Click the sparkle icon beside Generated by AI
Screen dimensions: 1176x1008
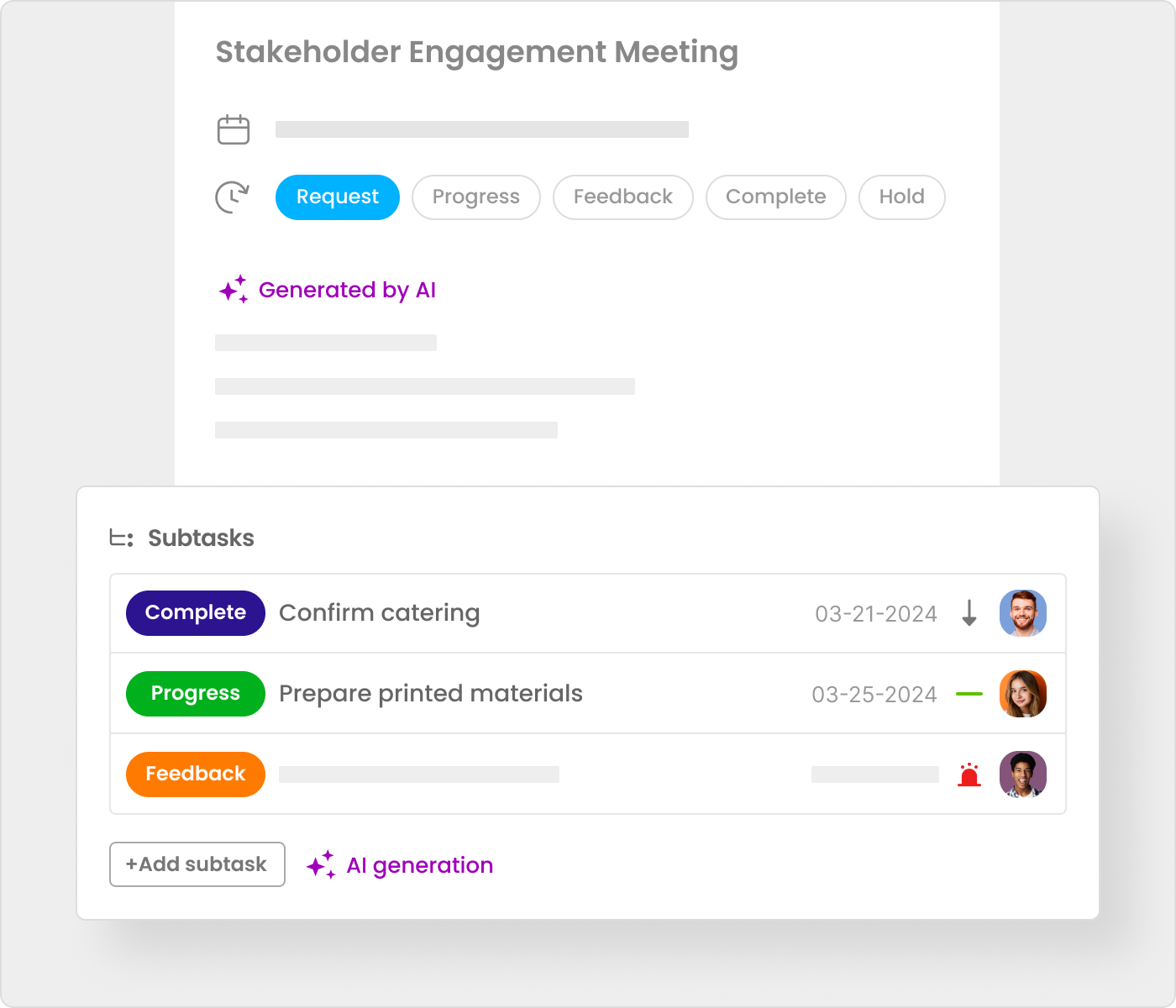pos(234,290)
